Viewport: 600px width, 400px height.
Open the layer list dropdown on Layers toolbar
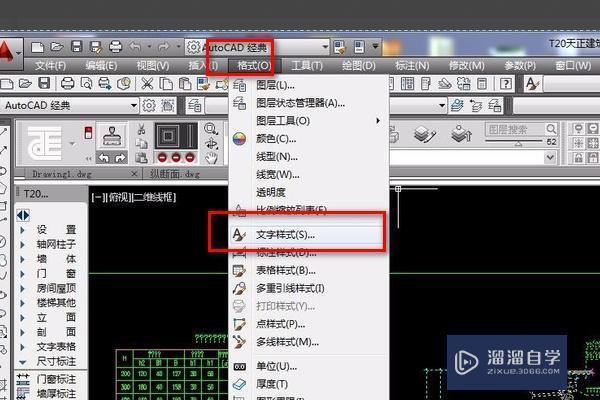click(442, 105)
